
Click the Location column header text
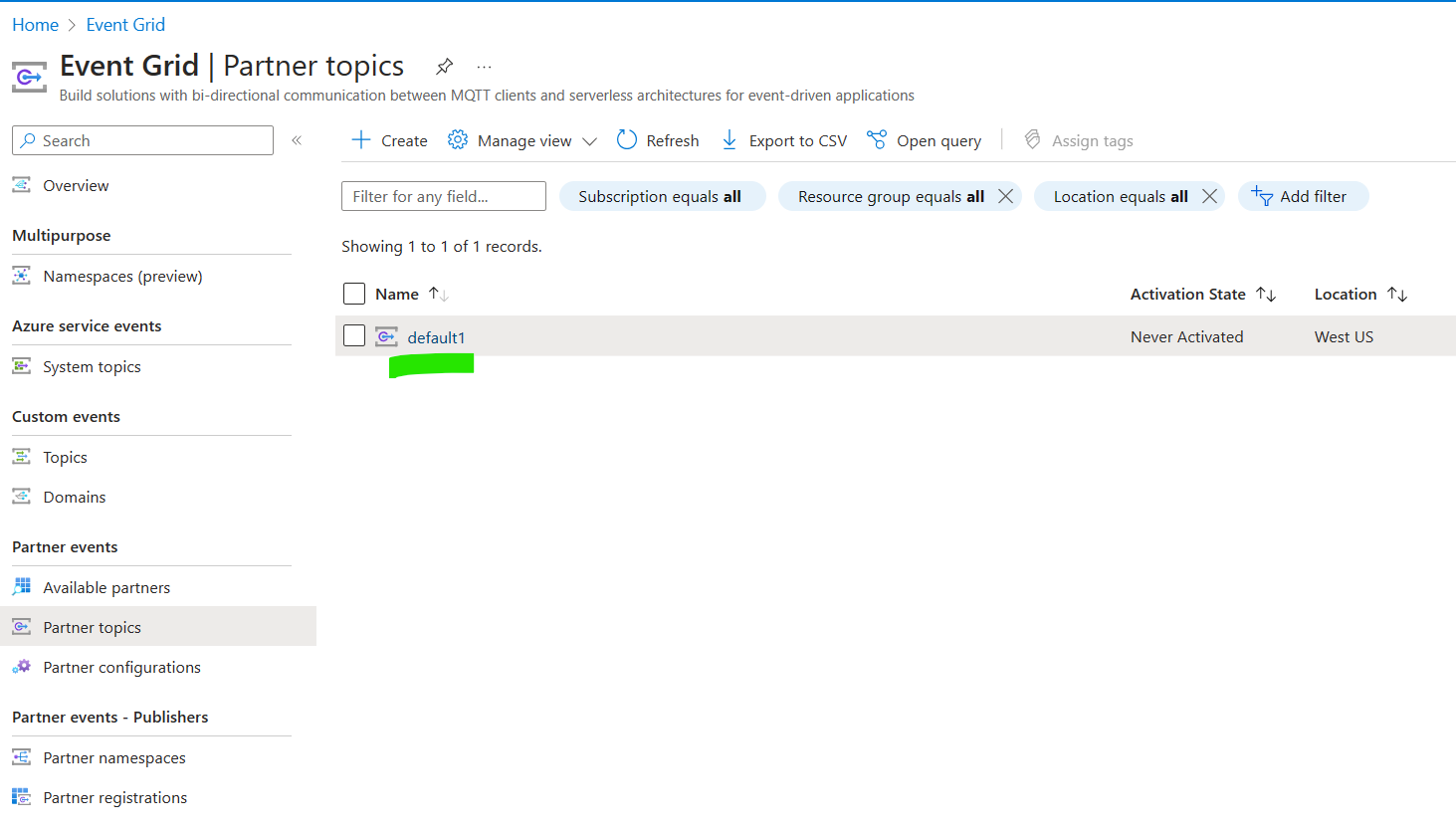pos(1346,294)
